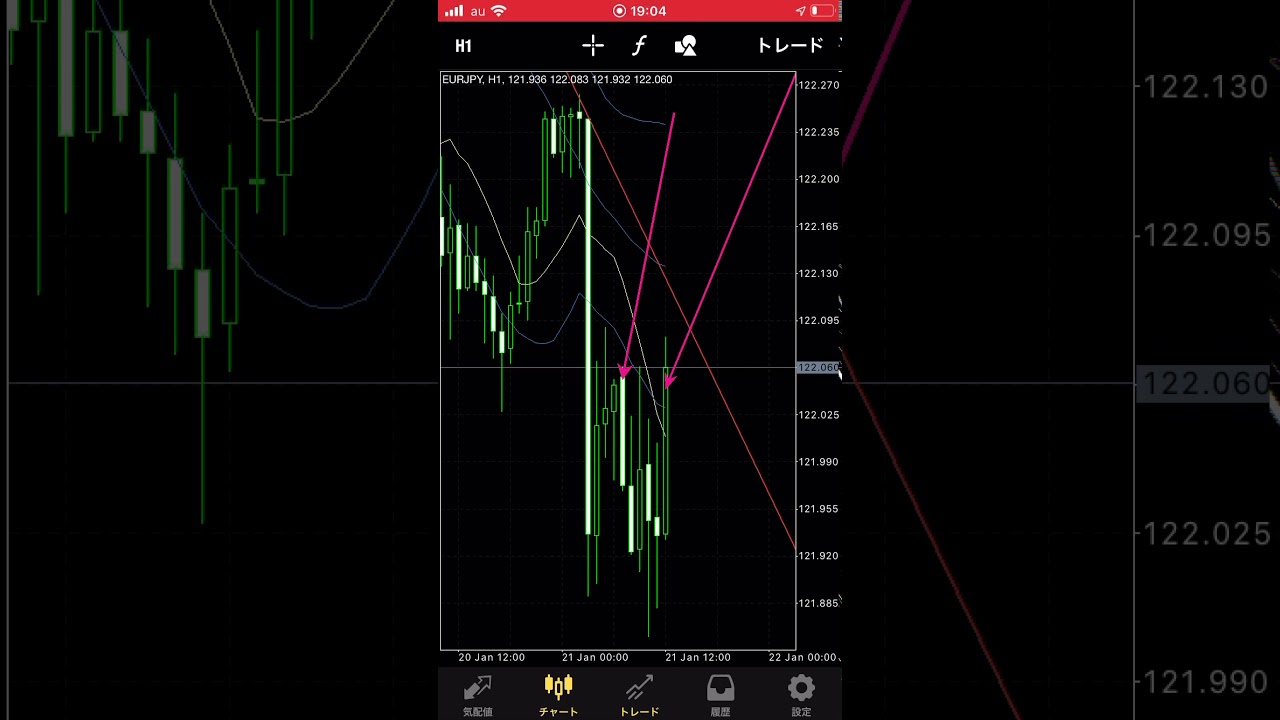The width and height of the screenshot is (1280, 720).
Task: Activate the crosshair cursor tool
Action: point(593,46)
